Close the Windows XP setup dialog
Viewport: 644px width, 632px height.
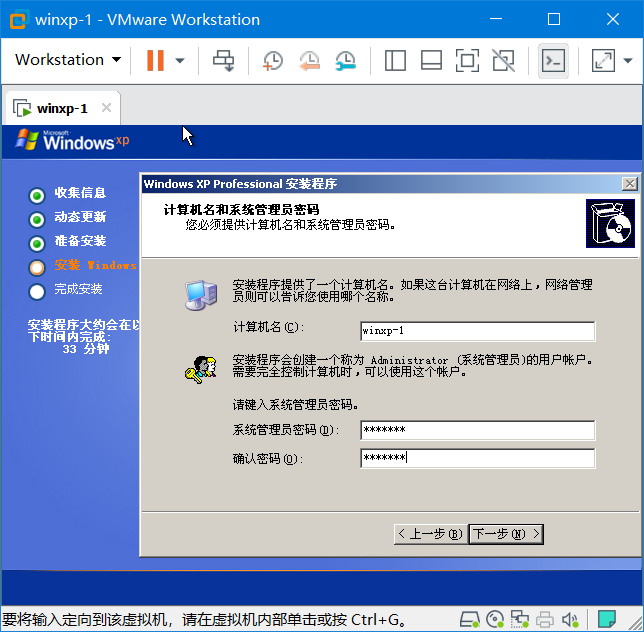click(x=630, y=184)
